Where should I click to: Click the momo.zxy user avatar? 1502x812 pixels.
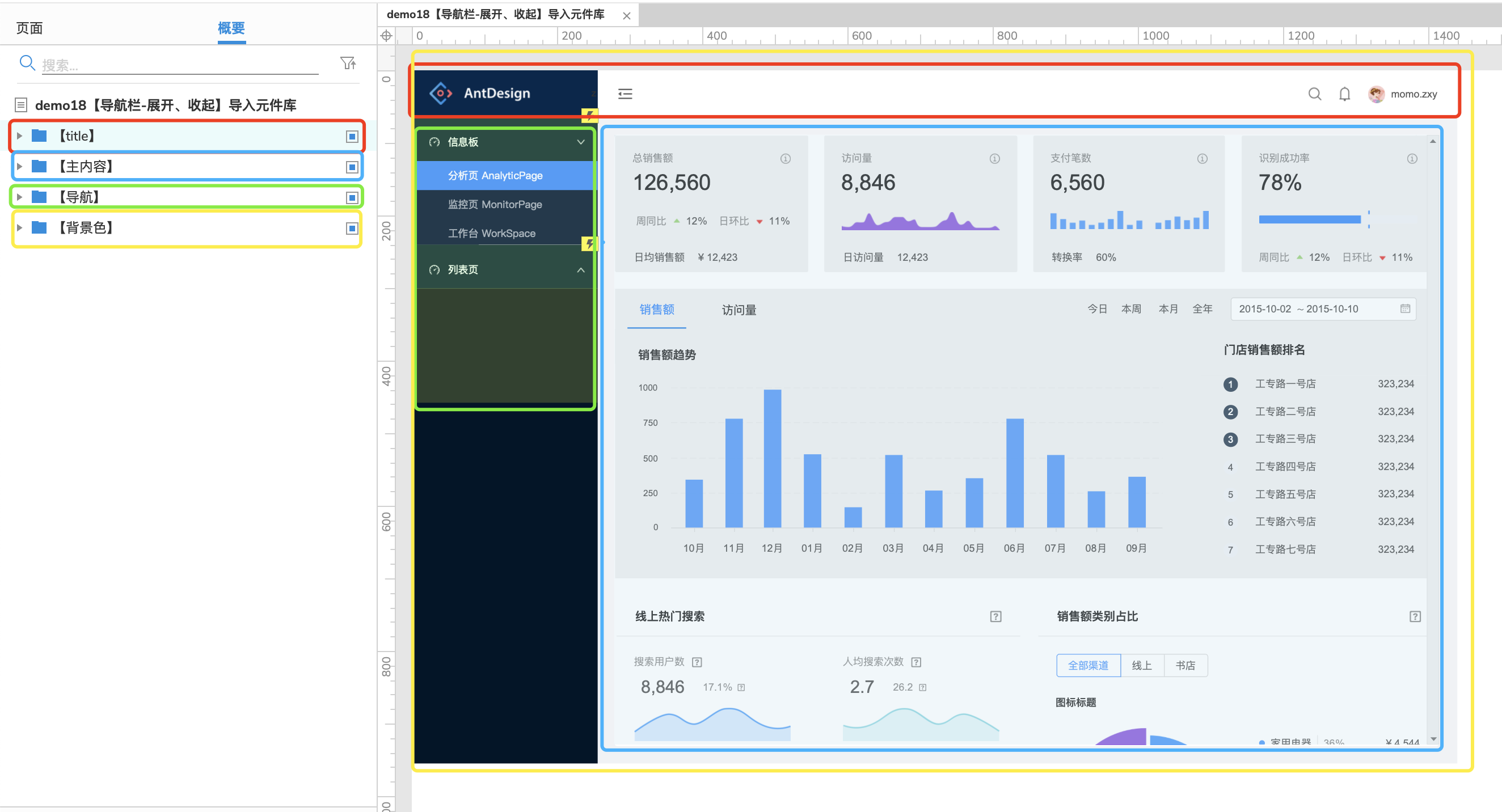[x=1376, y=94]
